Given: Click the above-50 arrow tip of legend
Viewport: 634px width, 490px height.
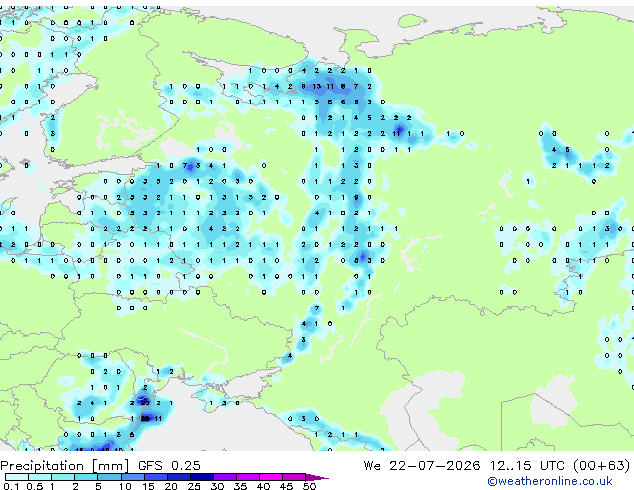Looking at the screenshot, I should pyautogui.click(x=317, y=477).
